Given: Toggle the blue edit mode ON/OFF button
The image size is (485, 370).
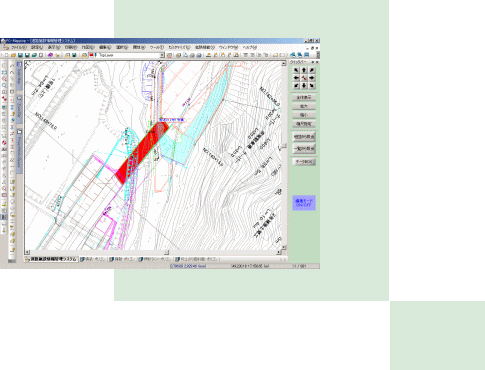Looking at the screenshot, I should 304,203.
